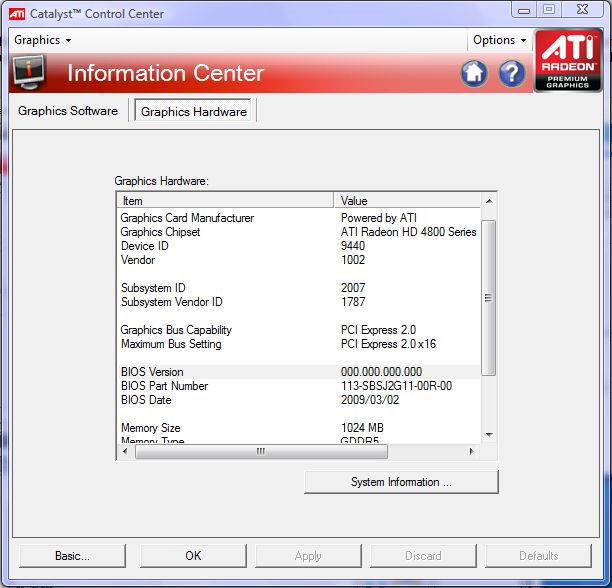Select the Vendor row
Image resolution: width=612 pixels, height=588 pixels.
(299, 260)
